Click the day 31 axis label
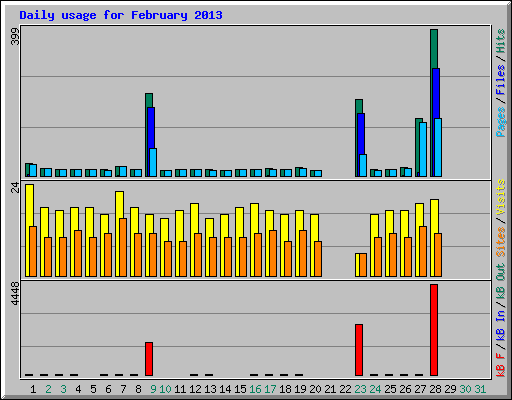The width and height of the screenshot is (512, 400). [x=480, y=389]
